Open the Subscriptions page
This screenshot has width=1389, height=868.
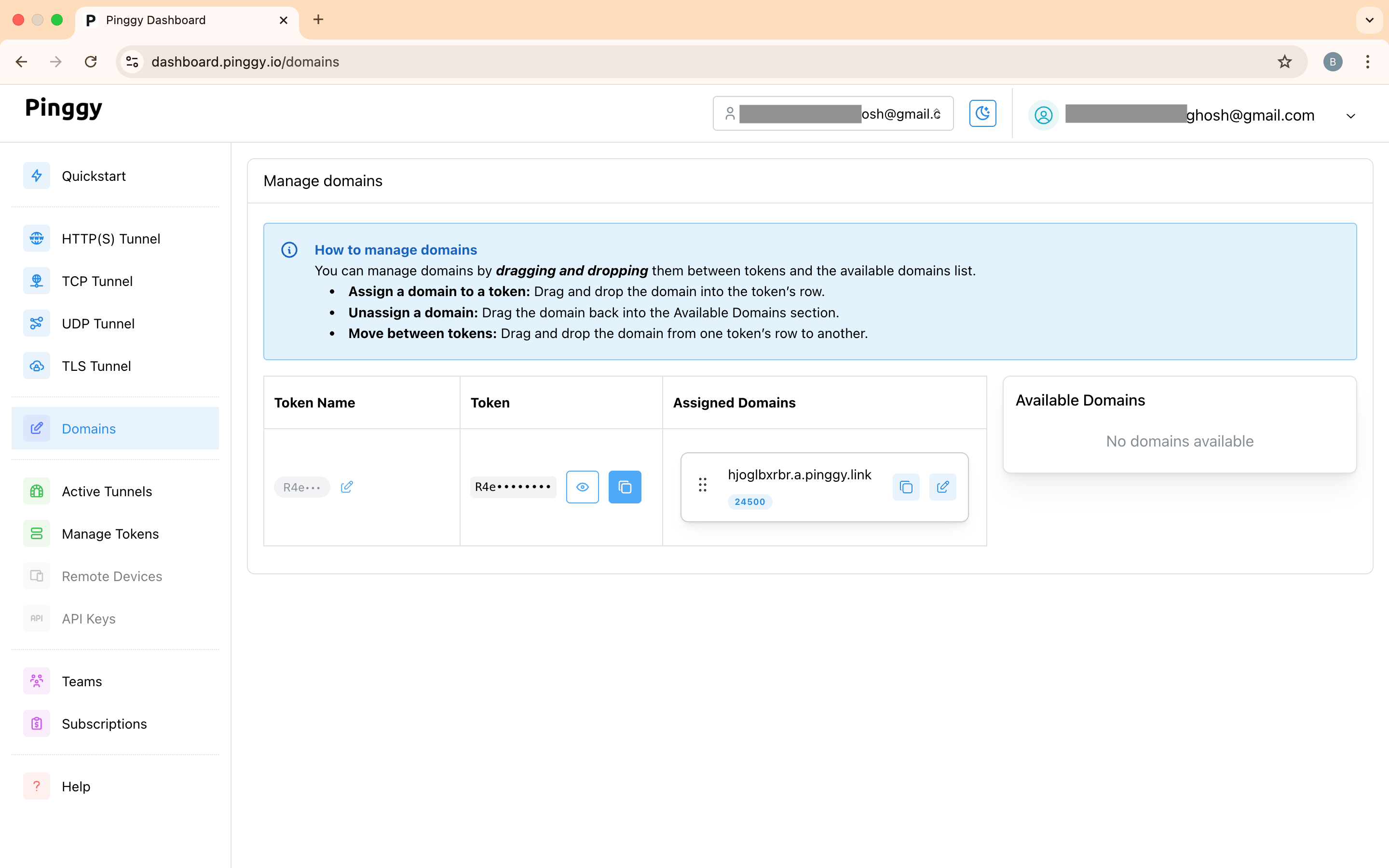104,724
